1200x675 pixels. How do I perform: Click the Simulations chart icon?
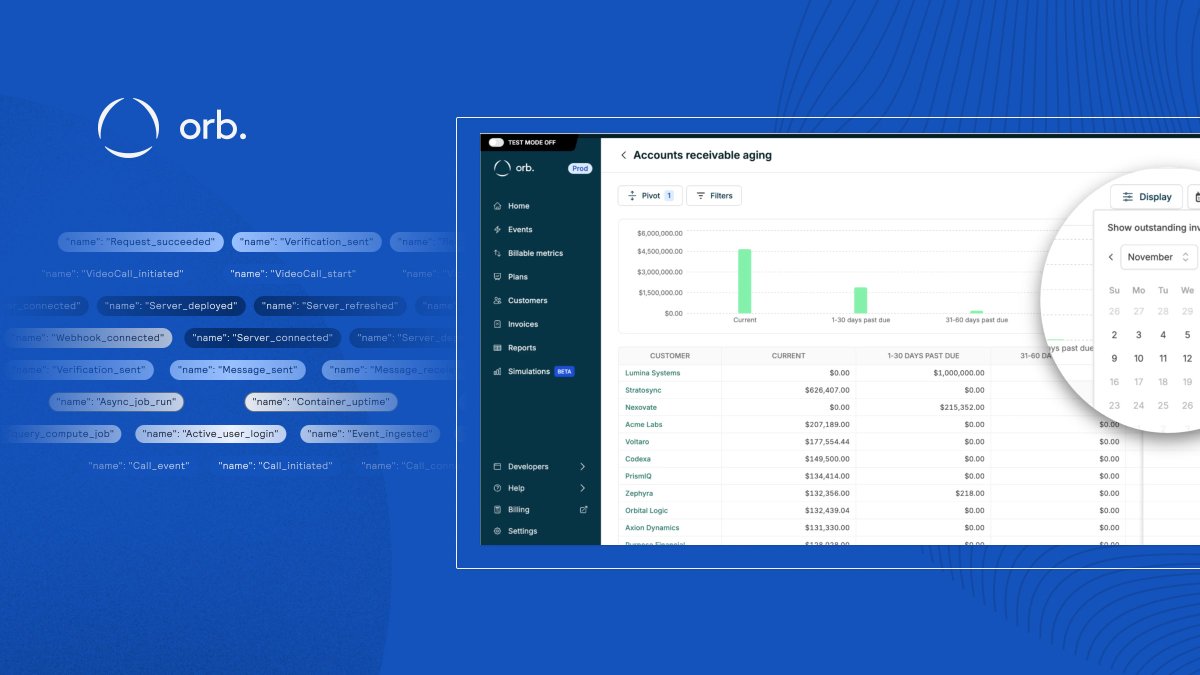(497, 371)
